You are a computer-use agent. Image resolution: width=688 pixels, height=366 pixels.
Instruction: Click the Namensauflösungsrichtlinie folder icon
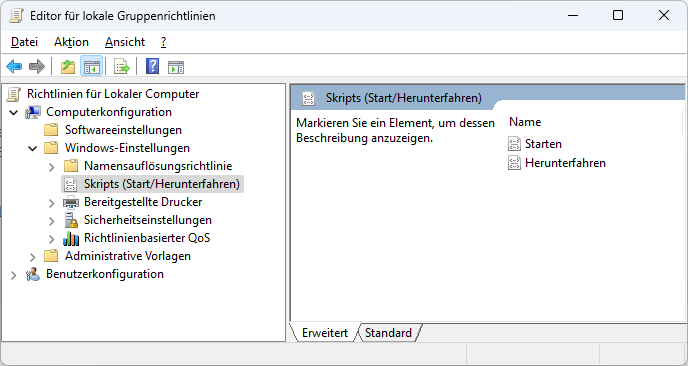[x=70, y=166]
